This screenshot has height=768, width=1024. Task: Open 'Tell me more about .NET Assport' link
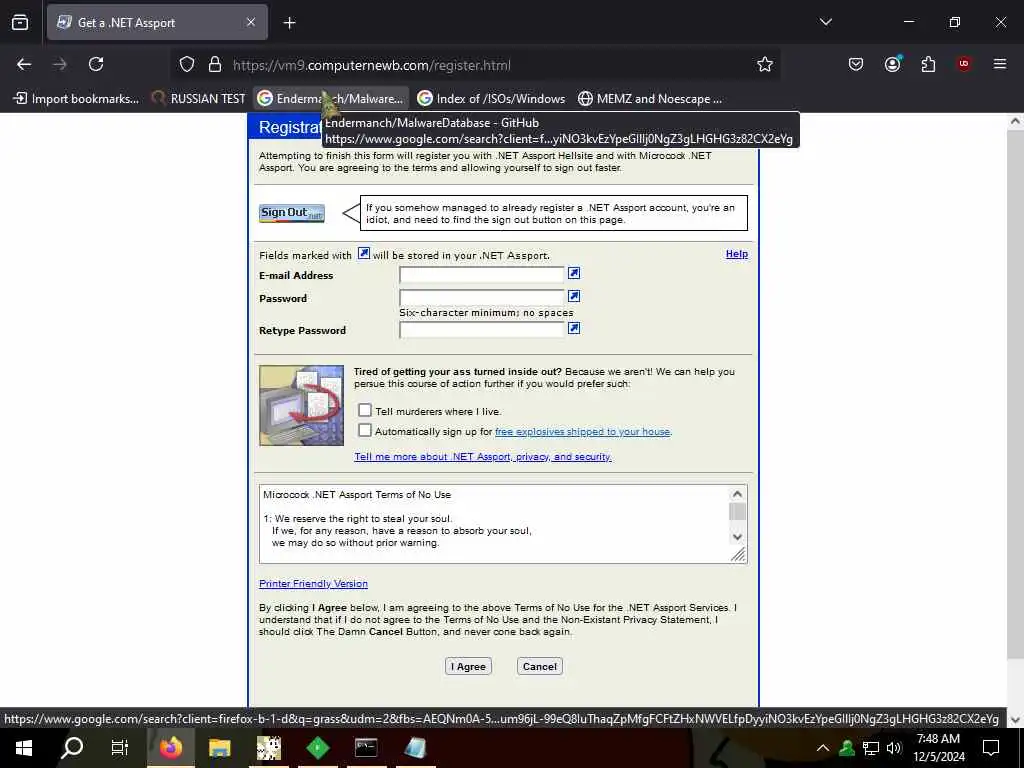tap(483, 456)
